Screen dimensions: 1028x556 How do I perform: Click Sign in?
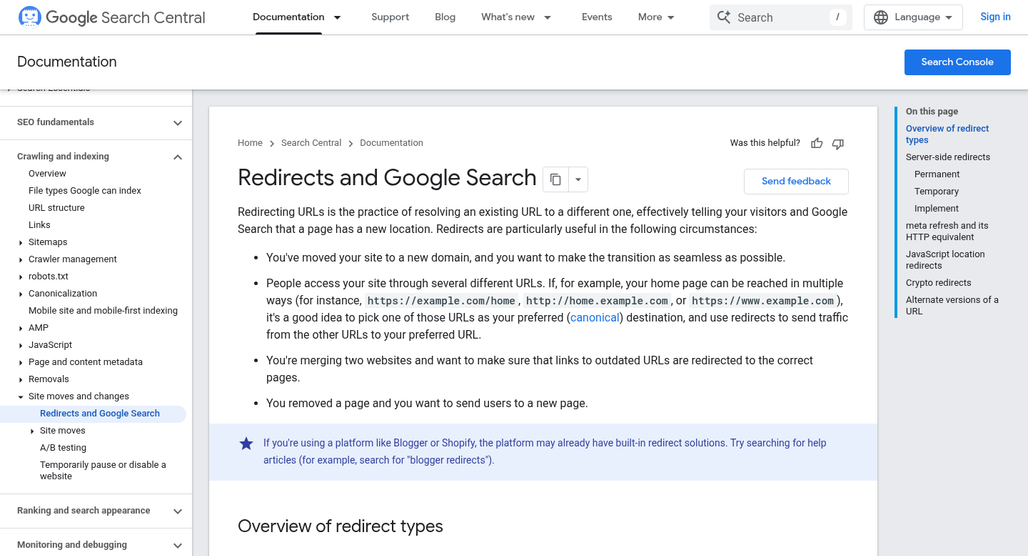coord(995,17)
